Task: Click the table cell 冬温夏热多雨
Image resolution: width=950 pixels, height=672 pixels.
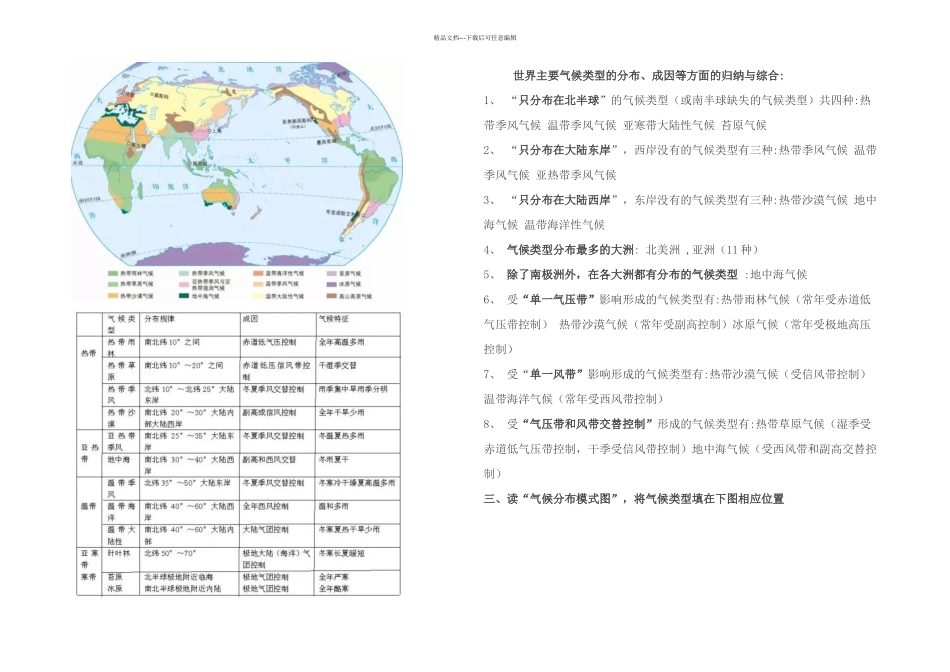Action: pyautogui.click(x=342, y=436)
